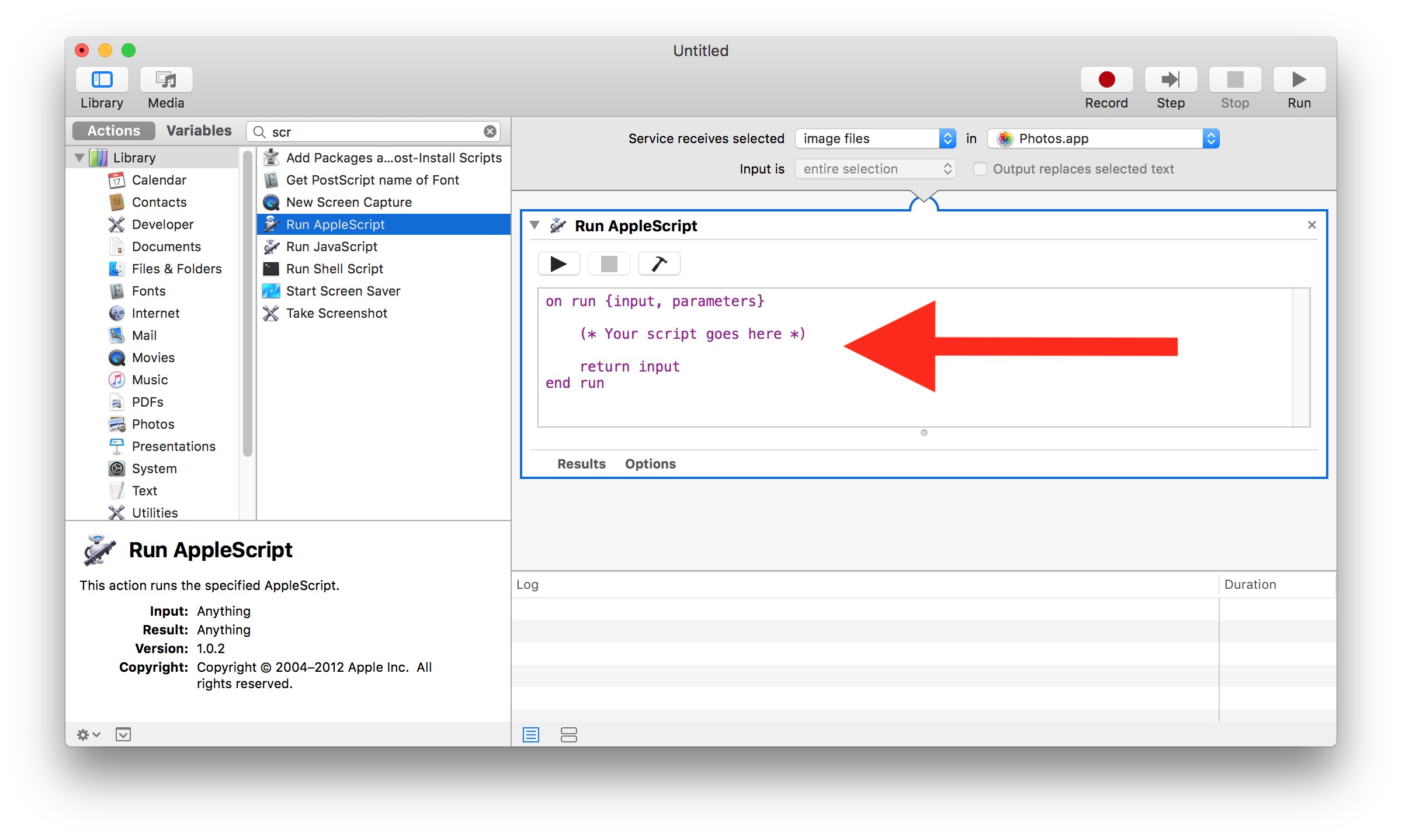1402x840 pixels.
Task: Run the AppleScript with play button
Action: tap(558, 264)
